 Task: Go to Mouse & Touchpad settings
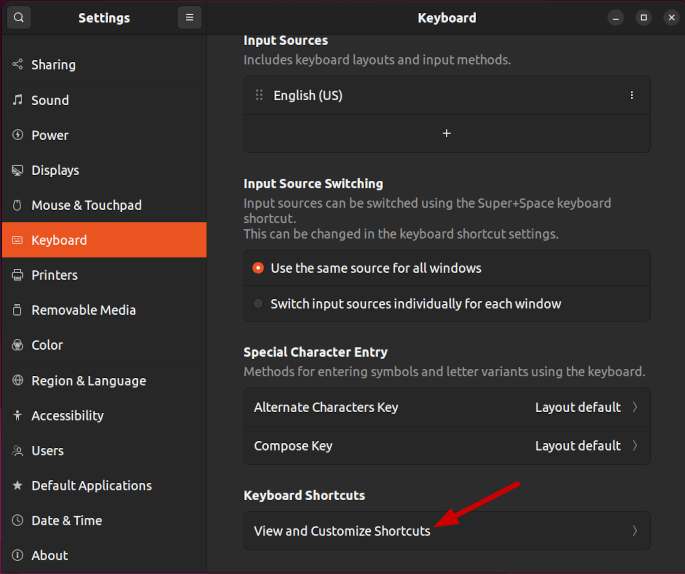point(86,205)
